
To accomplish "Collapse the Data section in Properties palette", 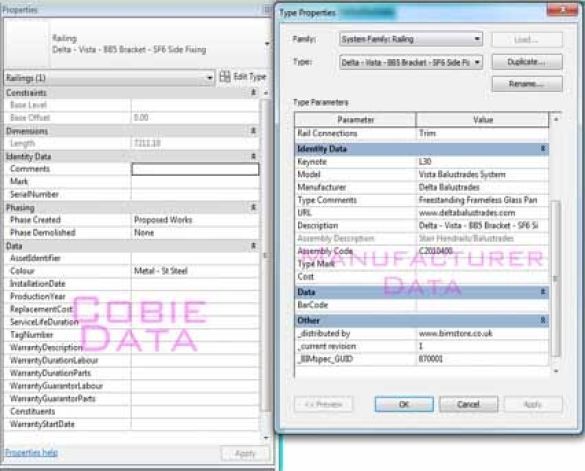I will (x=253, y=246).
